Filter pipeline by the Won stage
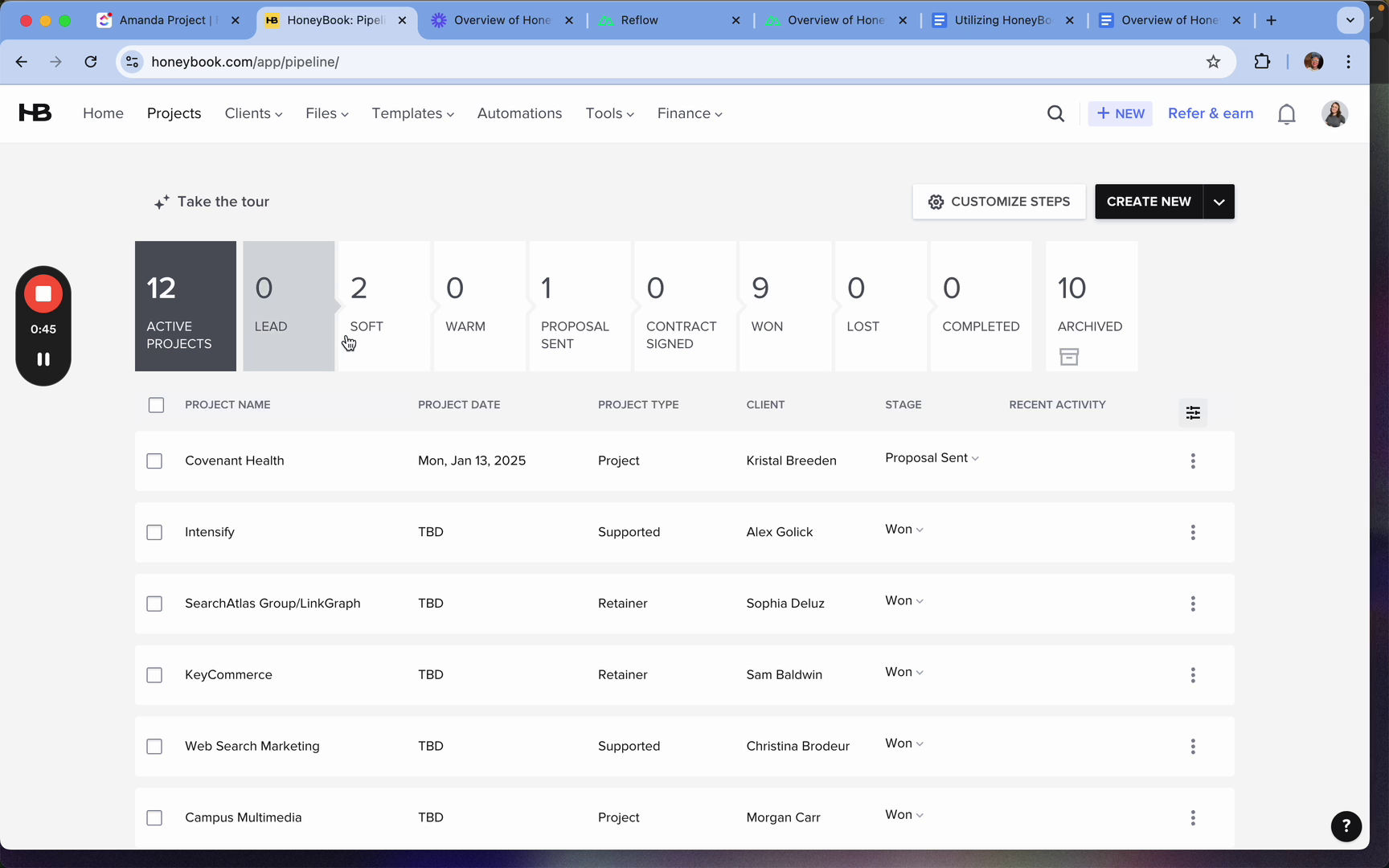Image resolution: width=1389 pixels, height=868 pixels. point(785,306)
